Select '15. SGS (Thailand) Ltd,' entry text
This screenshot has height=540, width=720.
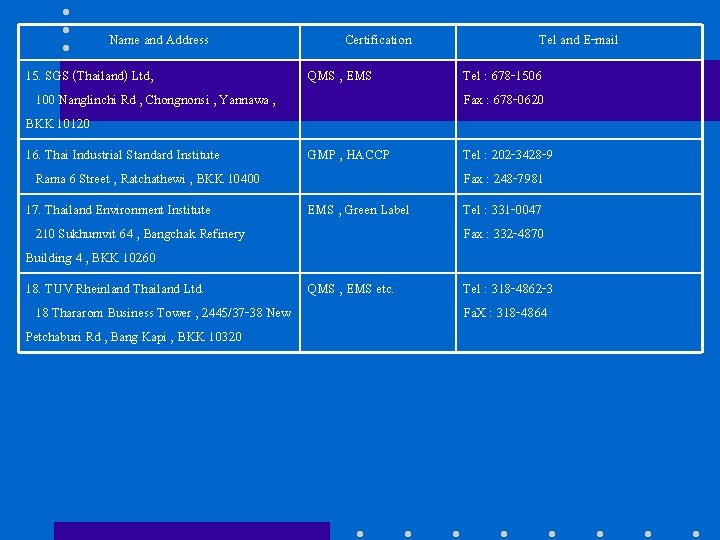click(90, 76)
